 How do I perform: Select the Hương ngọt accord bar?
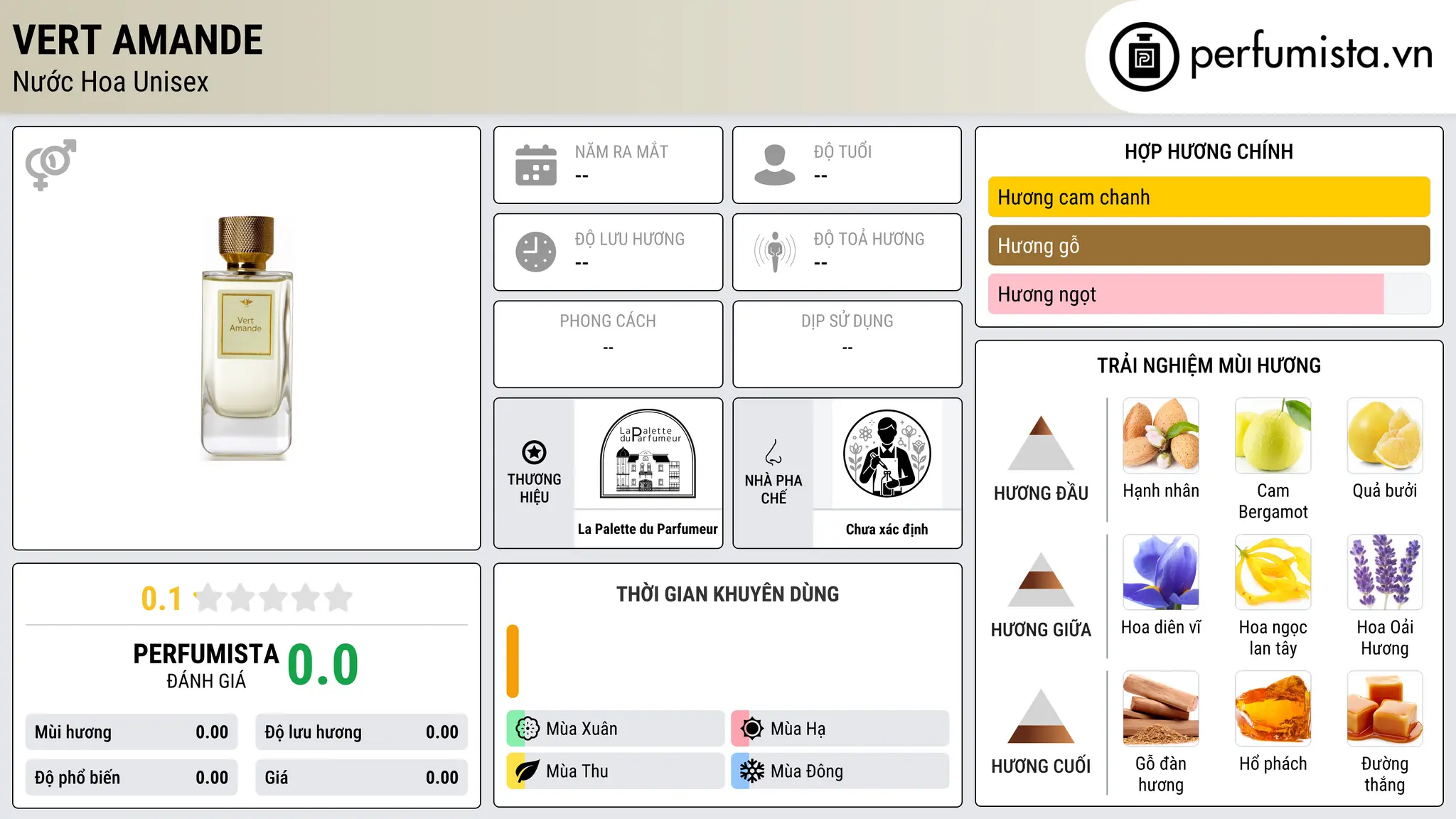coord(1209,294)
